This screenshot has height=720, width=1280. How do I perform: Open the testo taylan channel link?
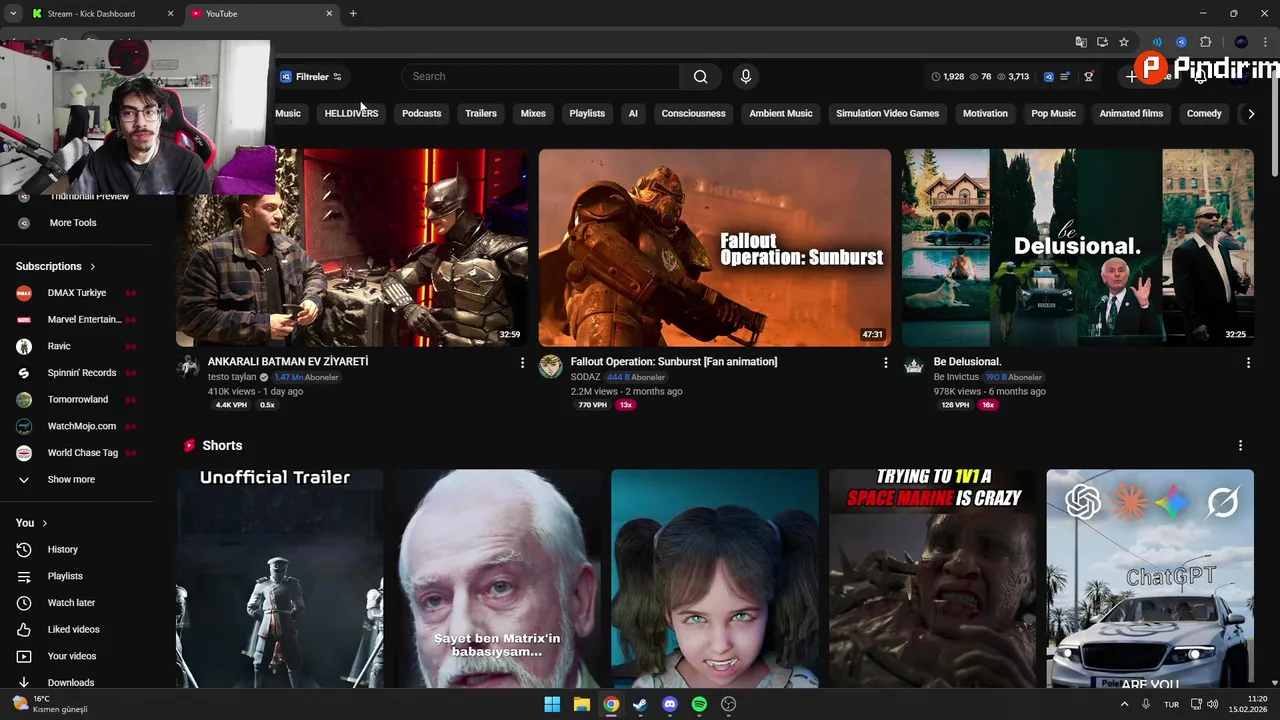[x=232, y=378]
